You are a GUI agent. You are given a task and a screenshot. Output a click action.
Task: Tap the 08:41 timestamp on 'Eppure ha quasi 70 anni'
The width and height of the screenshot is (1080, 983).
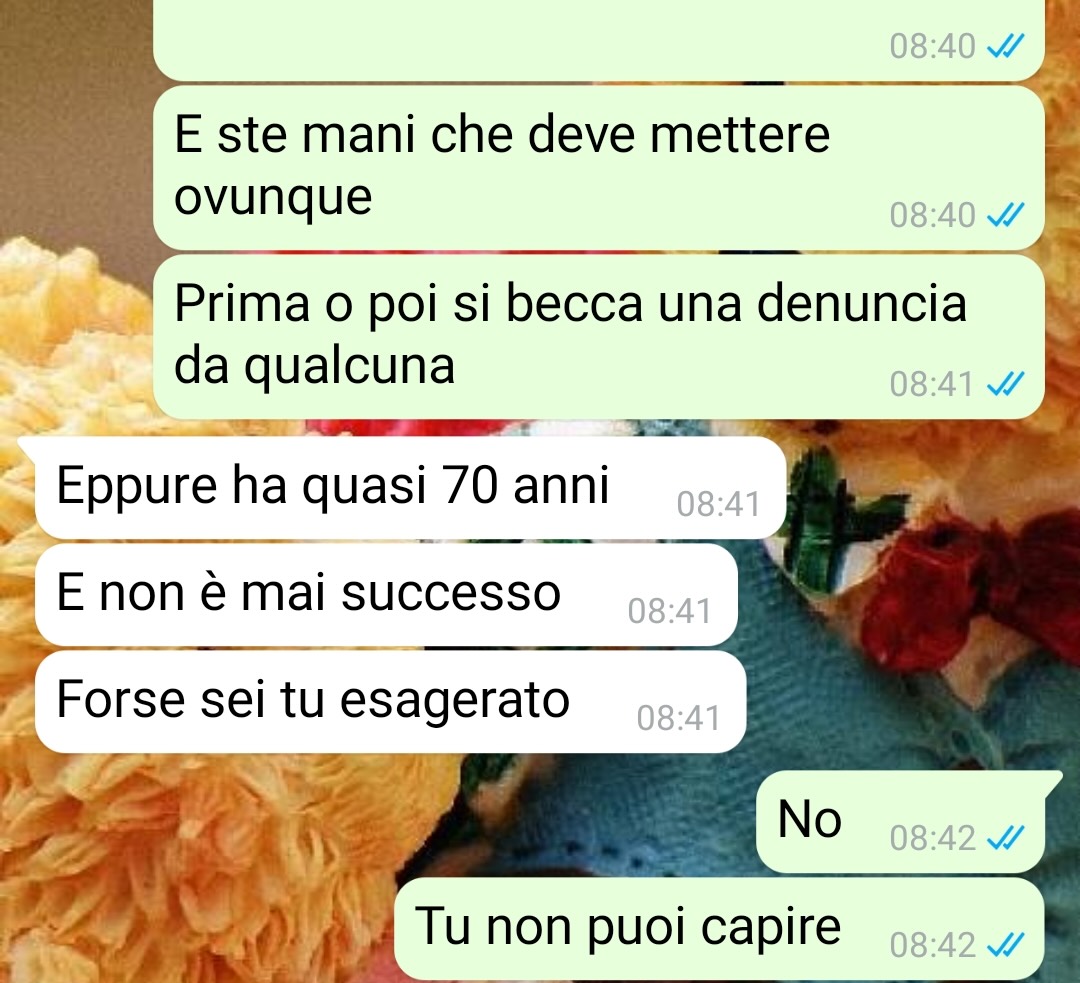tap(718, 504)
